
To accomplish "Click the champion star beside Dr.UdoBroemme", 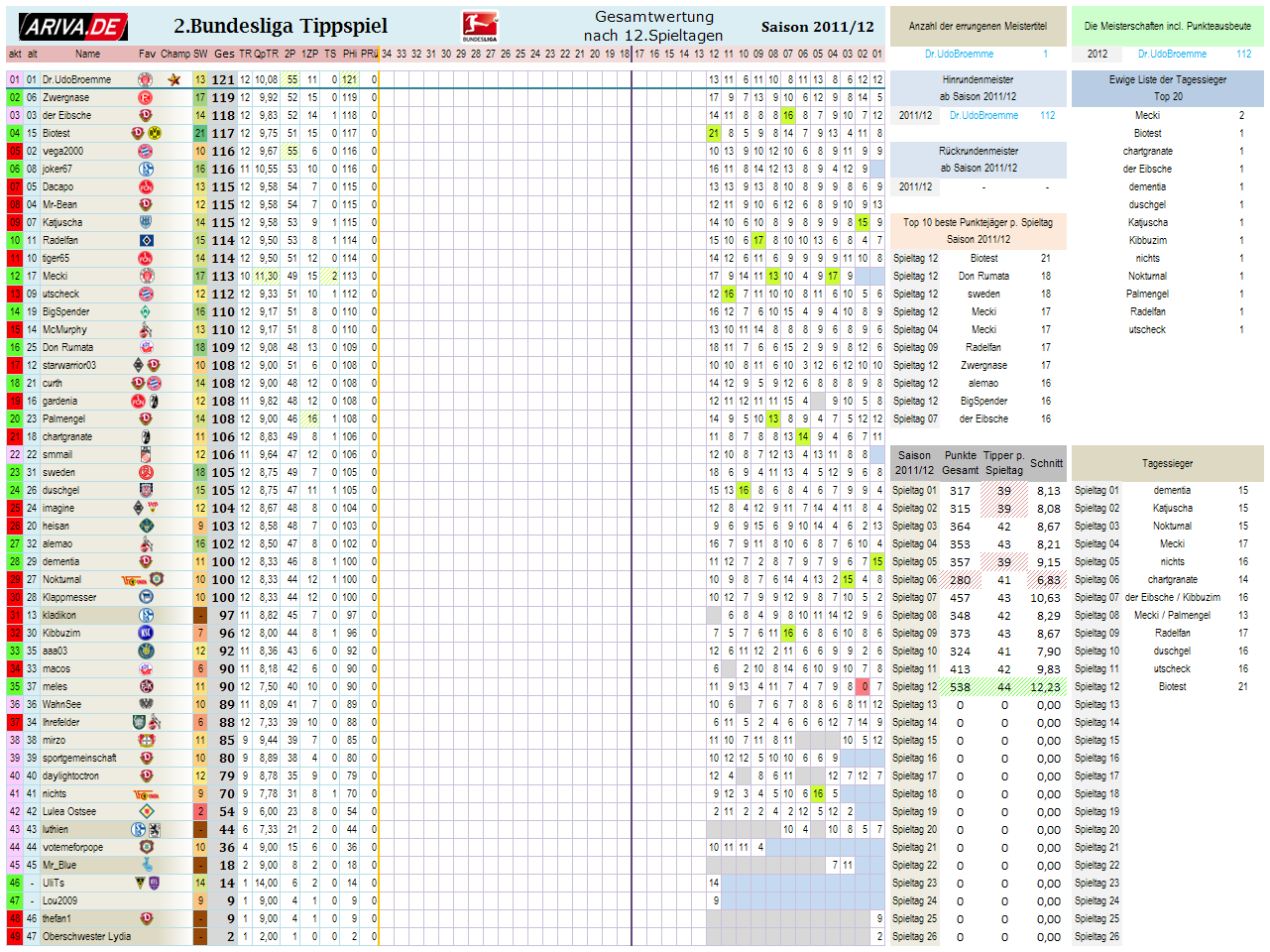I will [174, 79].
